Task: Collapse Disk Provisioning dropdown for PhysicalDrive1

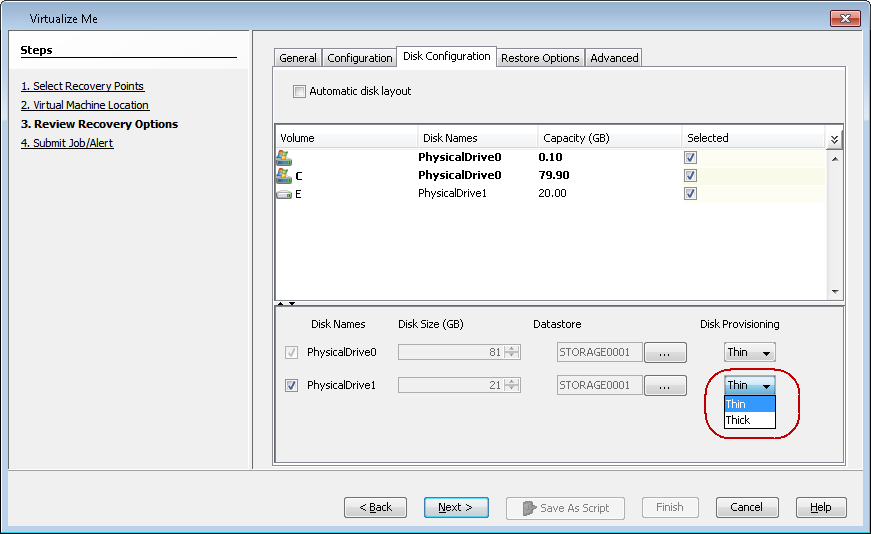Action: click(749, 385)
